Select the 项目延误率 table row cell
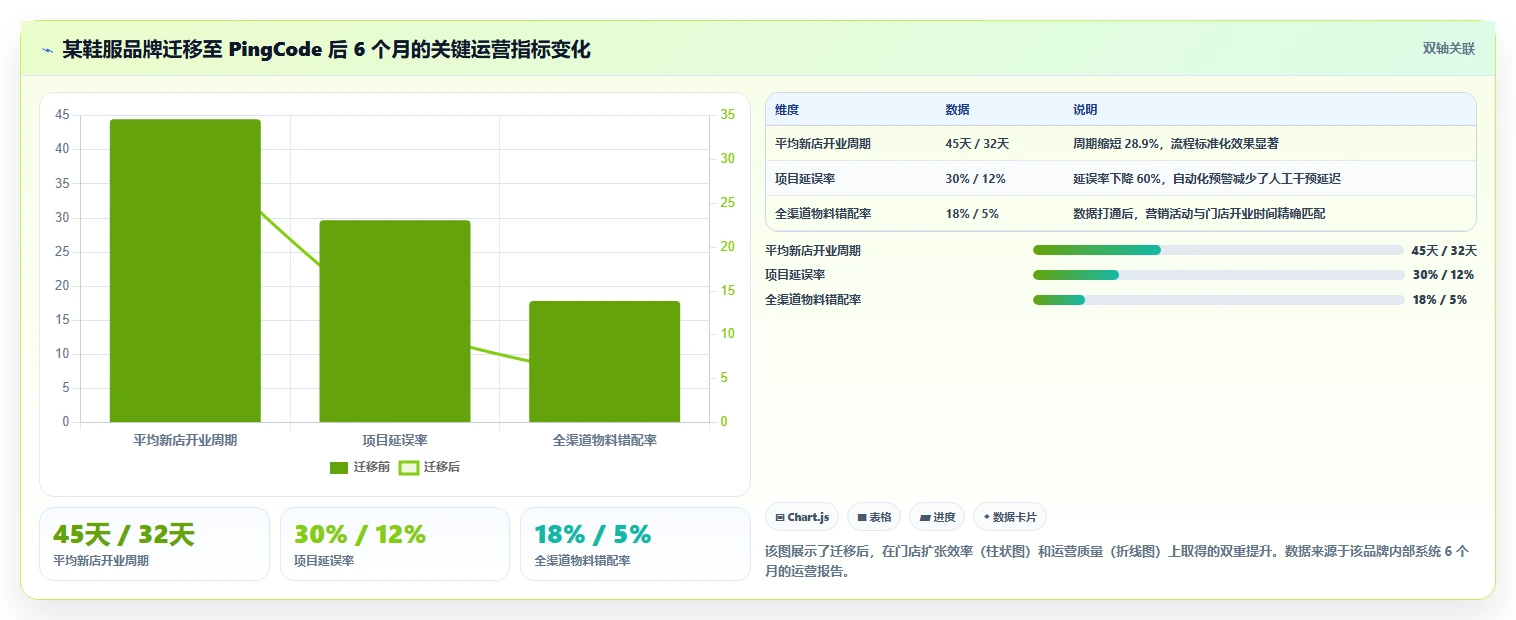The height and width of the screenshot is (620, 1516). [850, 179]
